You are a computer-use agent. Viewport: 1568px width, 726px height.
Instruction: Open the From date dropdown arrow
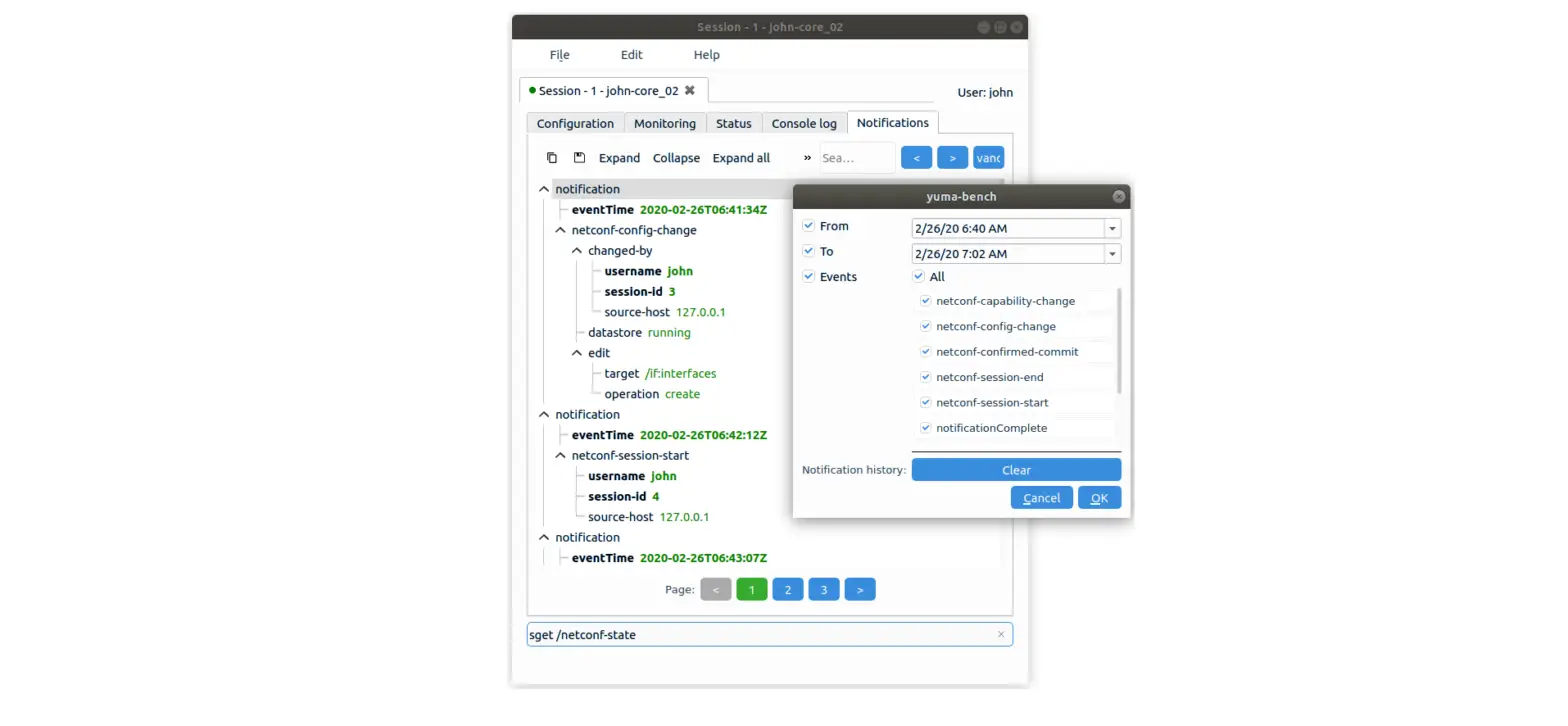1112,228
